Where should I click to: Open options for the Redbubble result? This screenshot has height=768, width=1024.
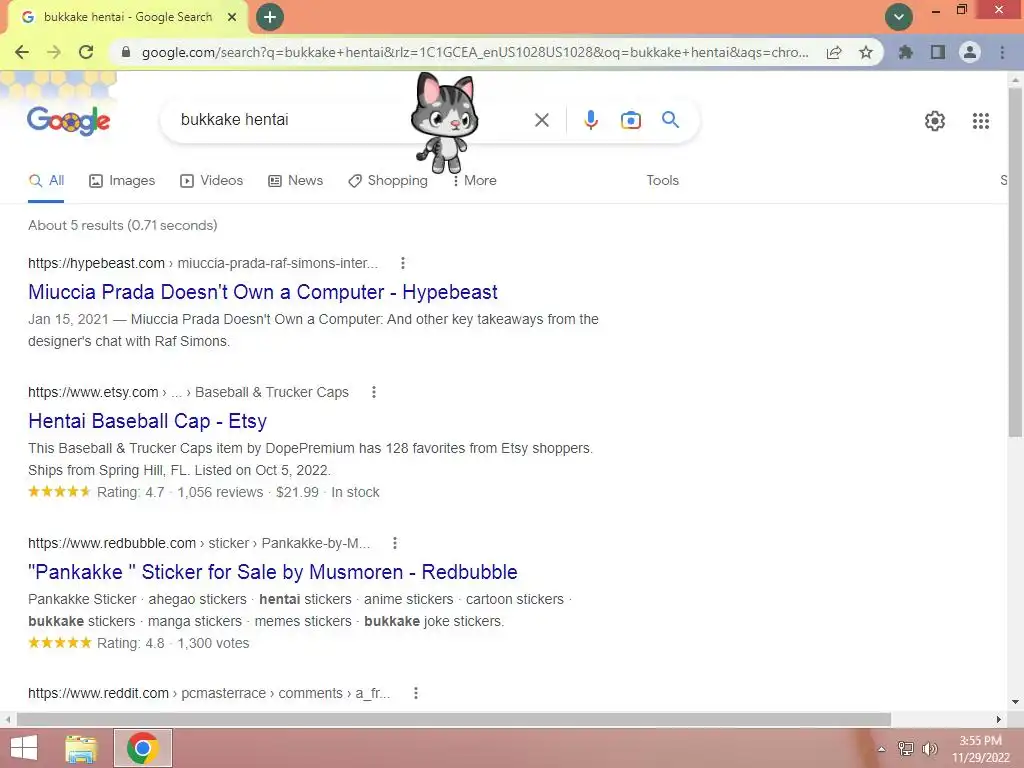(x=394, y=543)
